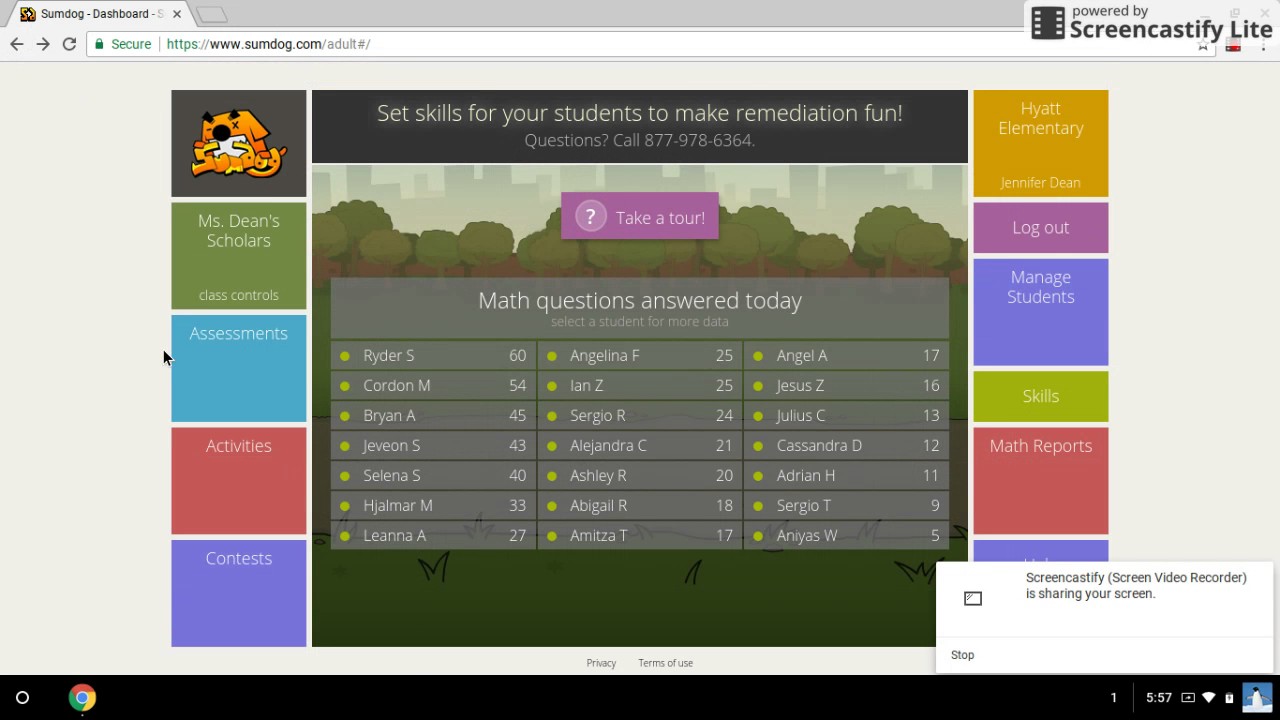
Task: Open the Privacy link
Action: point(601,663)
